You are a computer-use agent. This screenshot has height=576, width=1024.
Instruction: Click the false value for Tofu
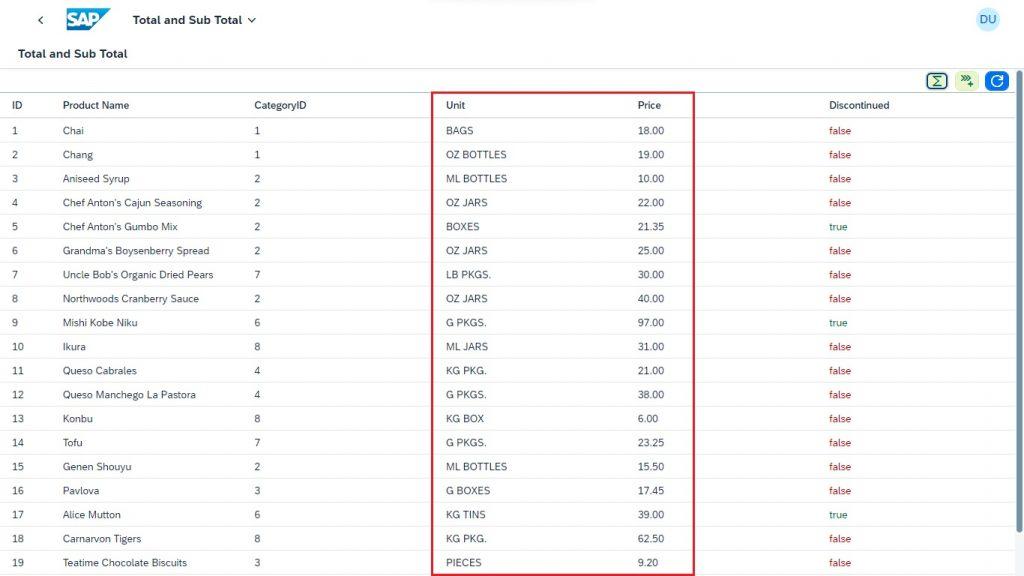pyautogui.click(x=840, y=443)
